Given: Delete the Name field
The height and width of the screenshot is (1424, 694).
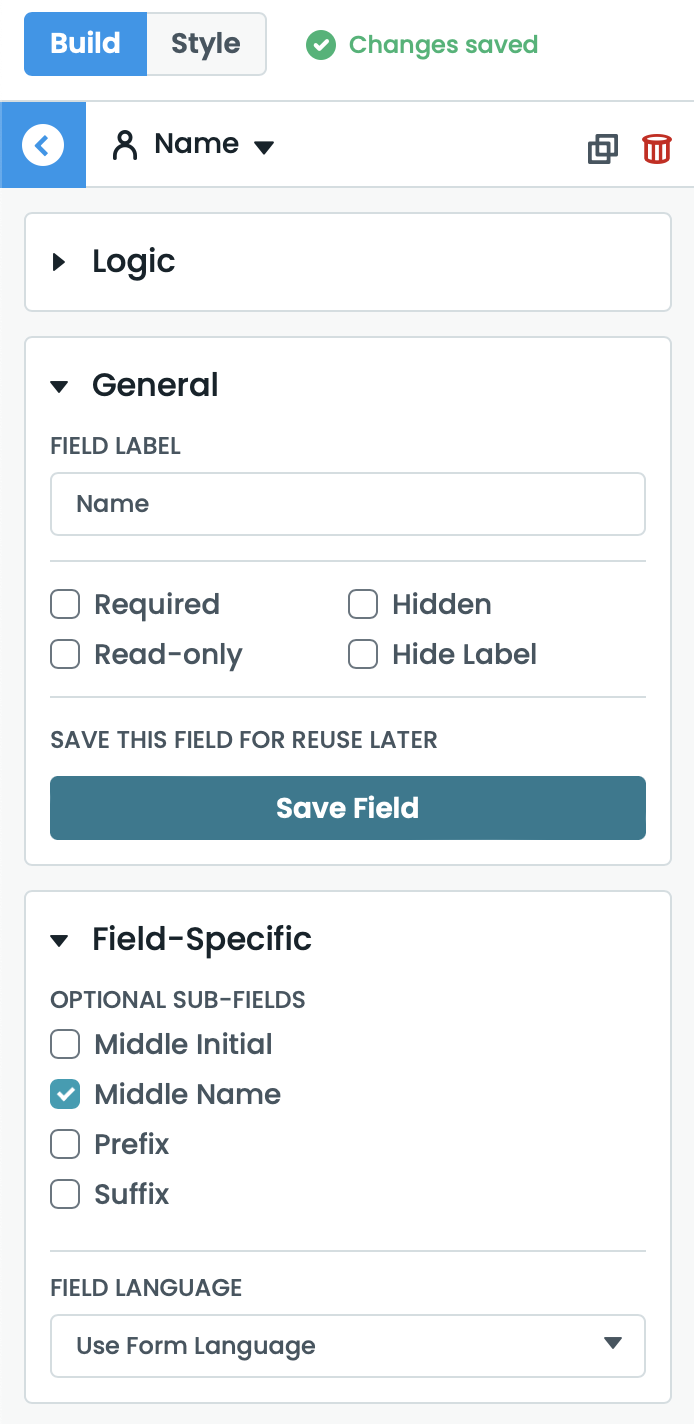Looking at the screenshot, I should pos(656,148).
